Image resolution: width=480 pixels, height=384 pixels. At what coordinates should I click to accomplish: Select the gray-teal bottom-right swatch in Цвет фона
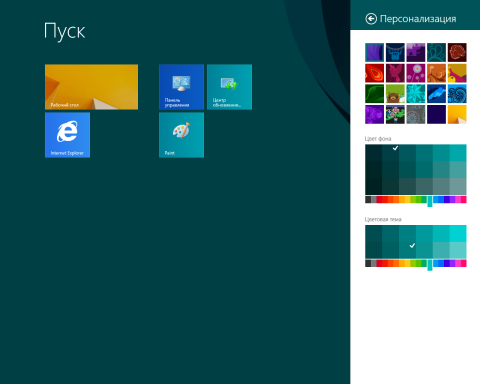[458, 186]
